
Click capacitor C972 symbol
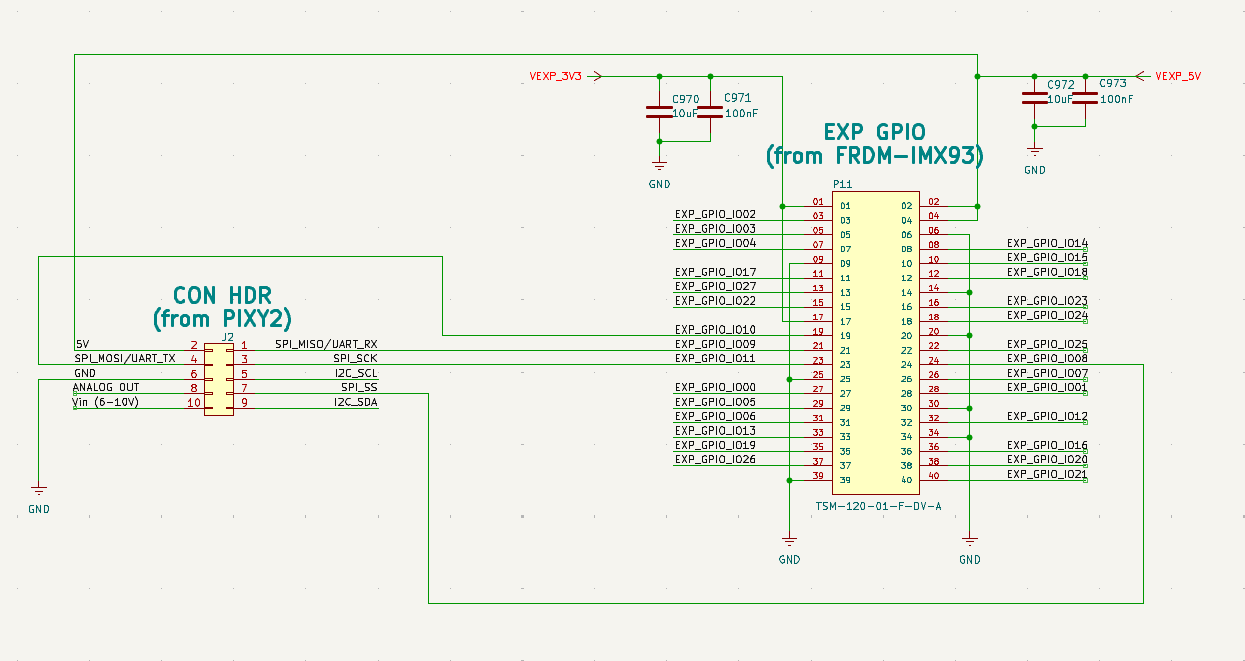tap(1034, 97)
